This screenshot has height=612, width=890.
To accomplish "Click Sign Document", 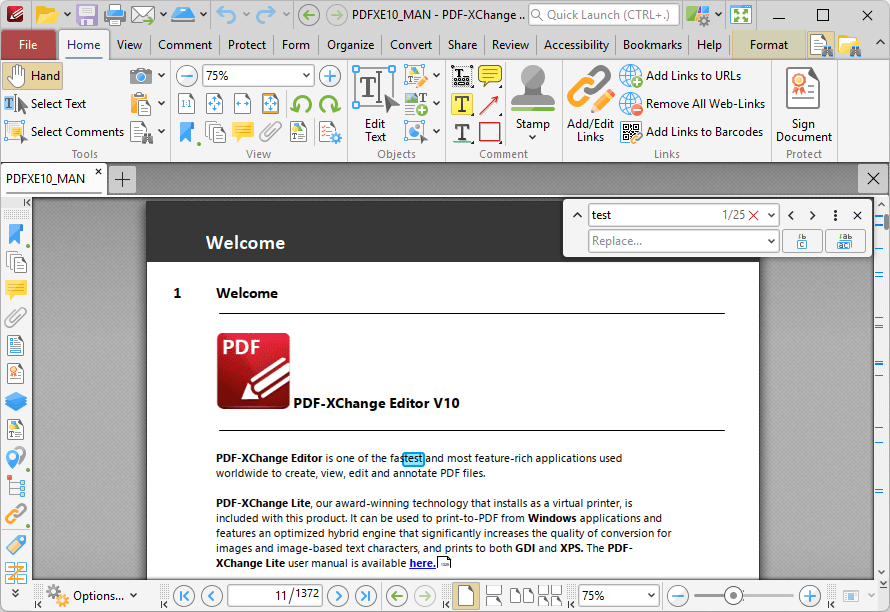I will 803,105.
